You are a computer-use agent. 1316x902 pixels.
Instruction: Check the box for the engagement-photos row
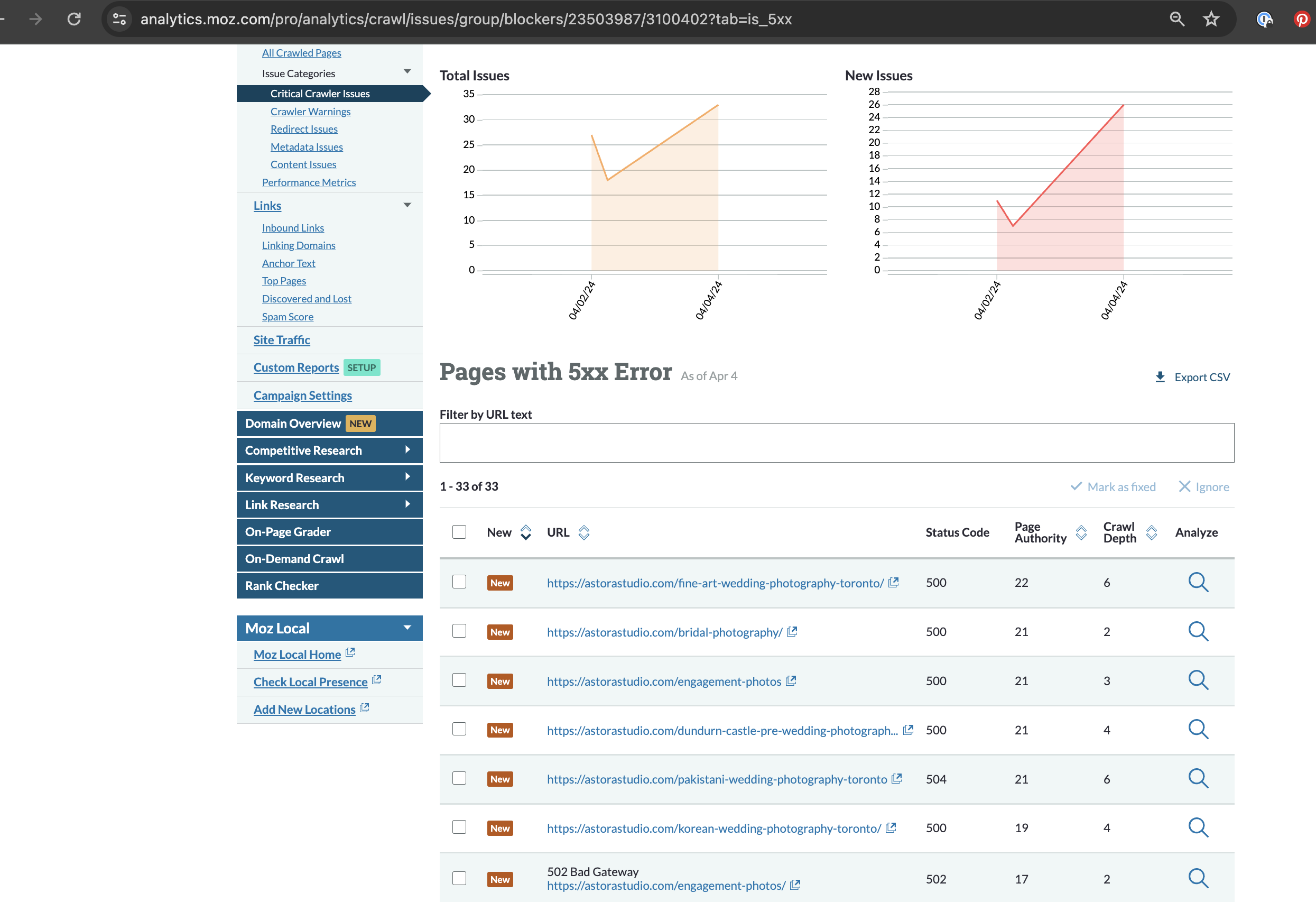tap(459, 680)
